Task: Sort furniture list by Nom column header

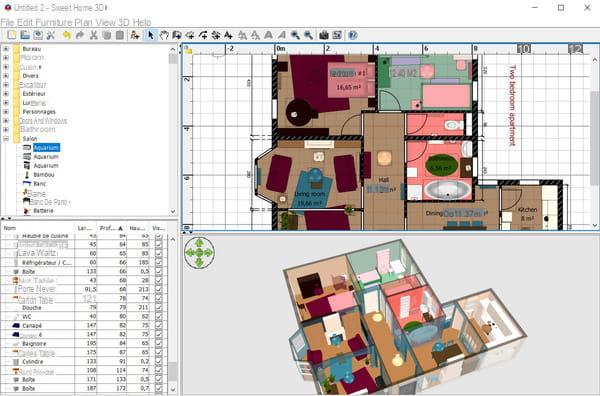Action: tap(38, 228)
